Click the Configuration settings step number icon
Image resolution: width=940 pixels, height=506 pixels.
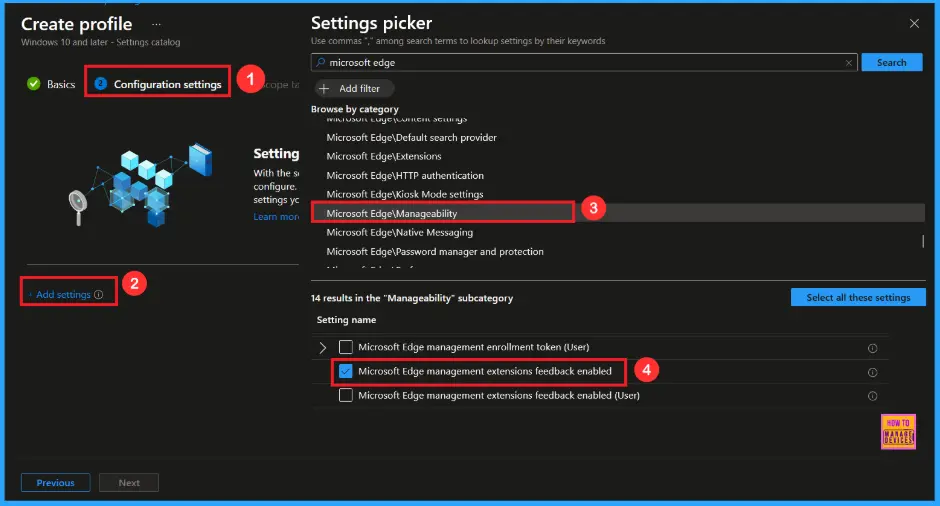coord(101,84)
